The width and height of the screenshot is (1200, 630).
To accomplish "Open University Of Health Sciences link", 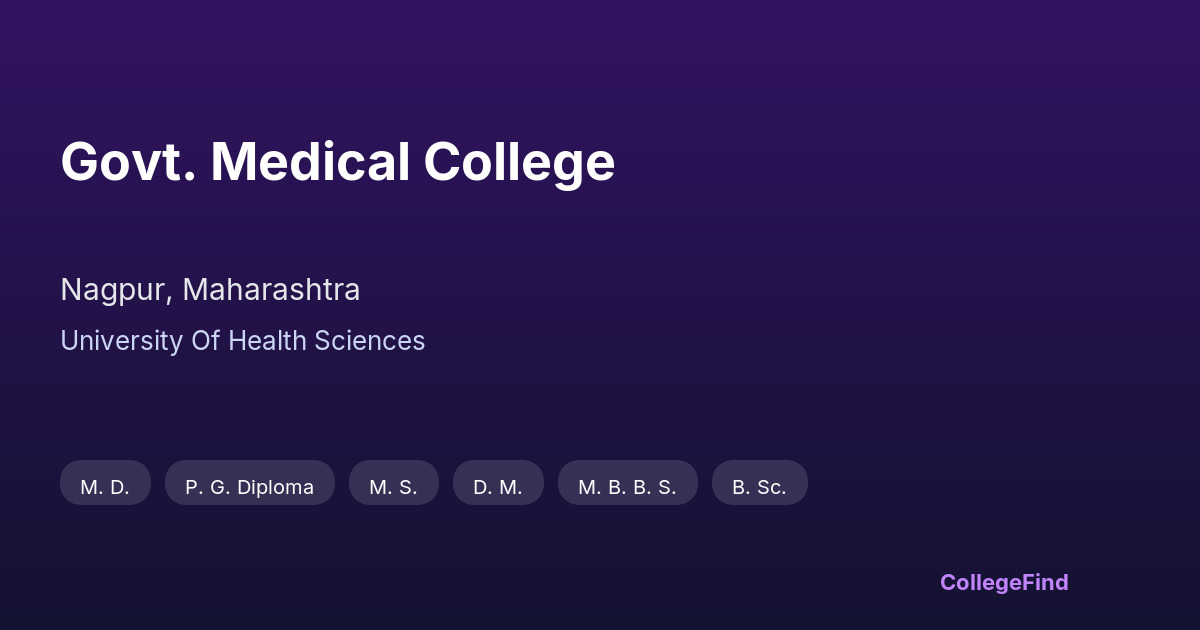I will coord(242,341).
